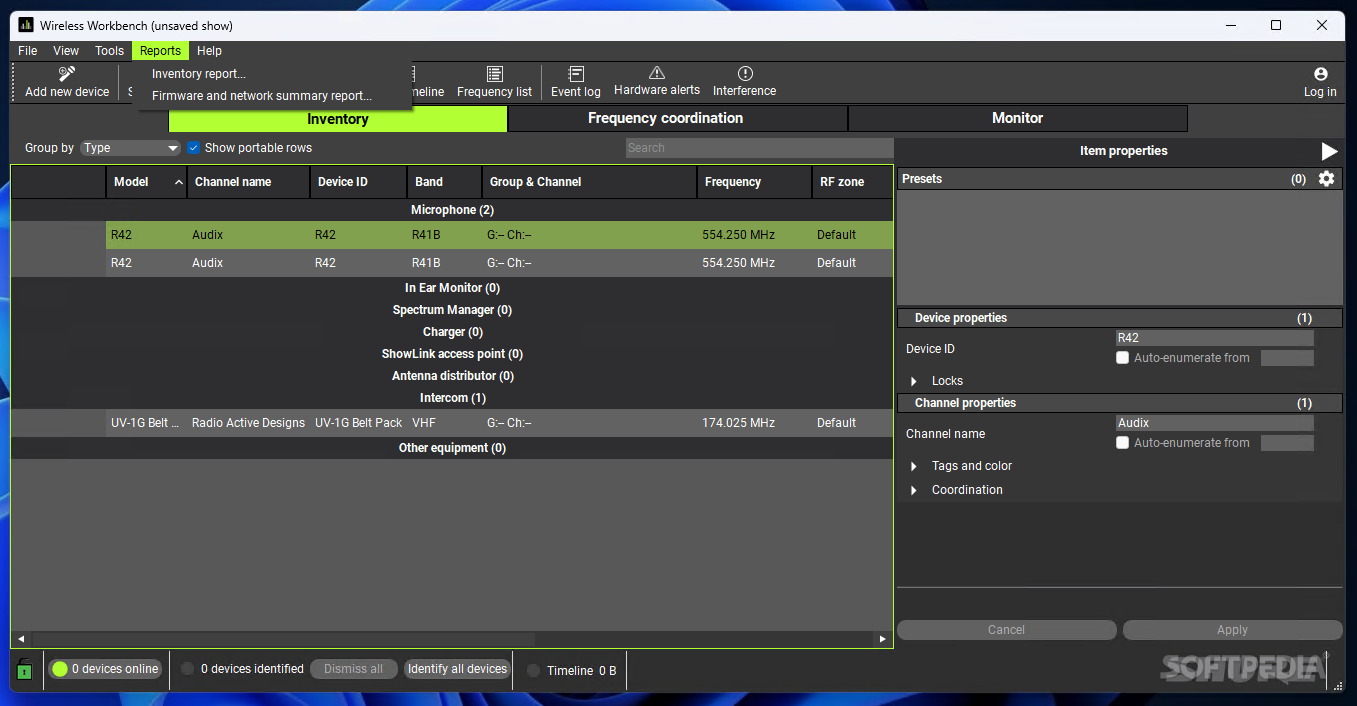The width and height of the screenshot is (1357, 706).
Task: Click the Apply button
Action: coord(1232,630)
